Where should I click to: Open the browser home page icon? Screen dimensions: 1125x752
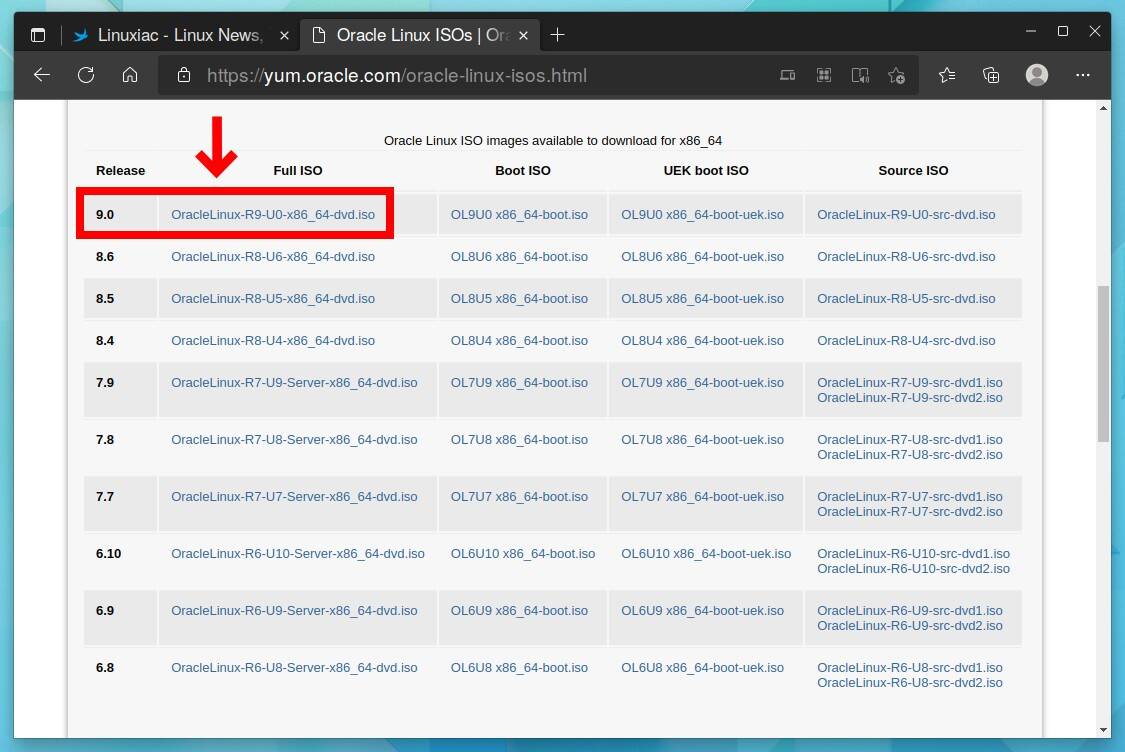(130, 75)
